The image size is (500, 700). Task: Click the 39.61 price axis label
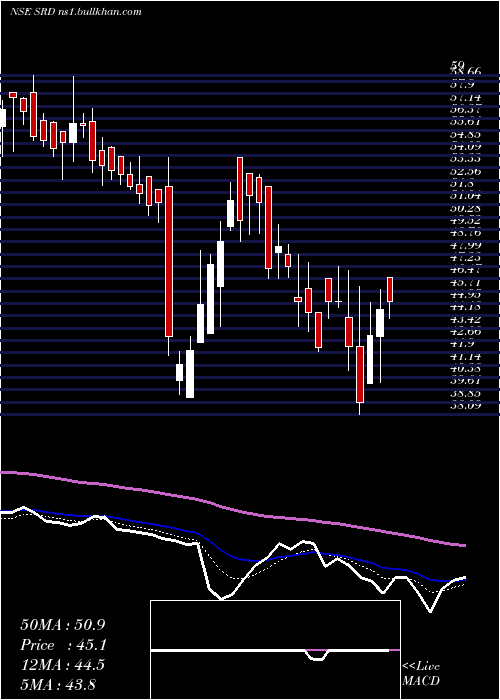[x=465, y=381]
